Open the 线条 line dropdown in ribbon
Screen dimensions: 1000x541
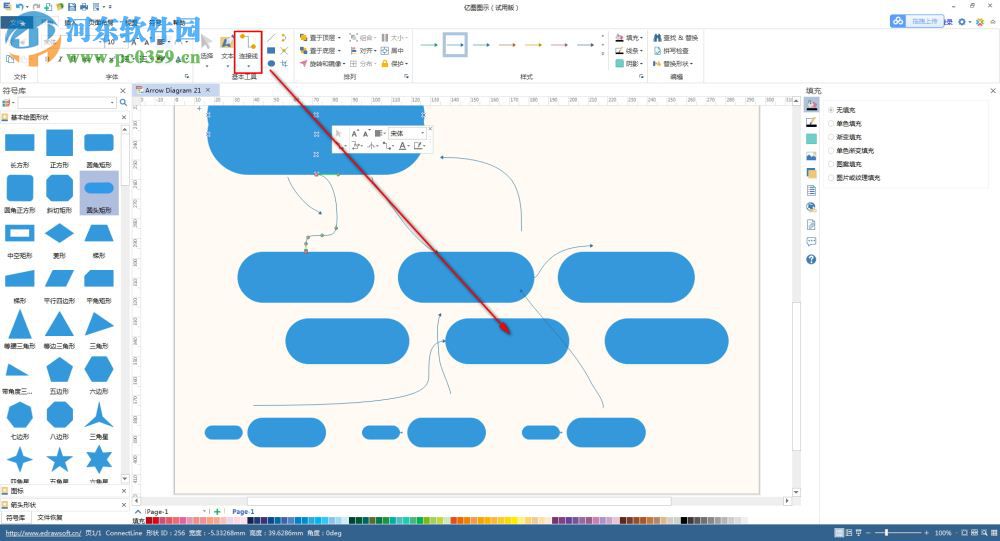629,50
